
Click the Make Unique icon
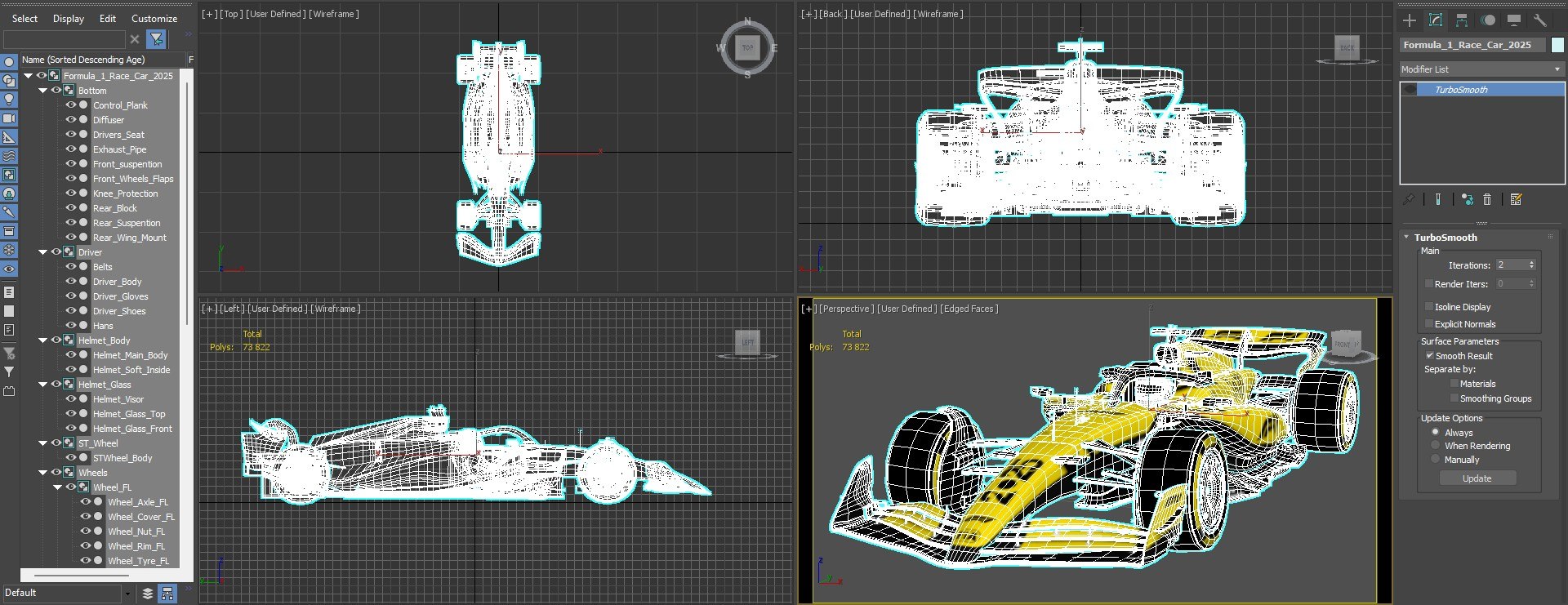pyautogui.click(x=1468, y=199)
